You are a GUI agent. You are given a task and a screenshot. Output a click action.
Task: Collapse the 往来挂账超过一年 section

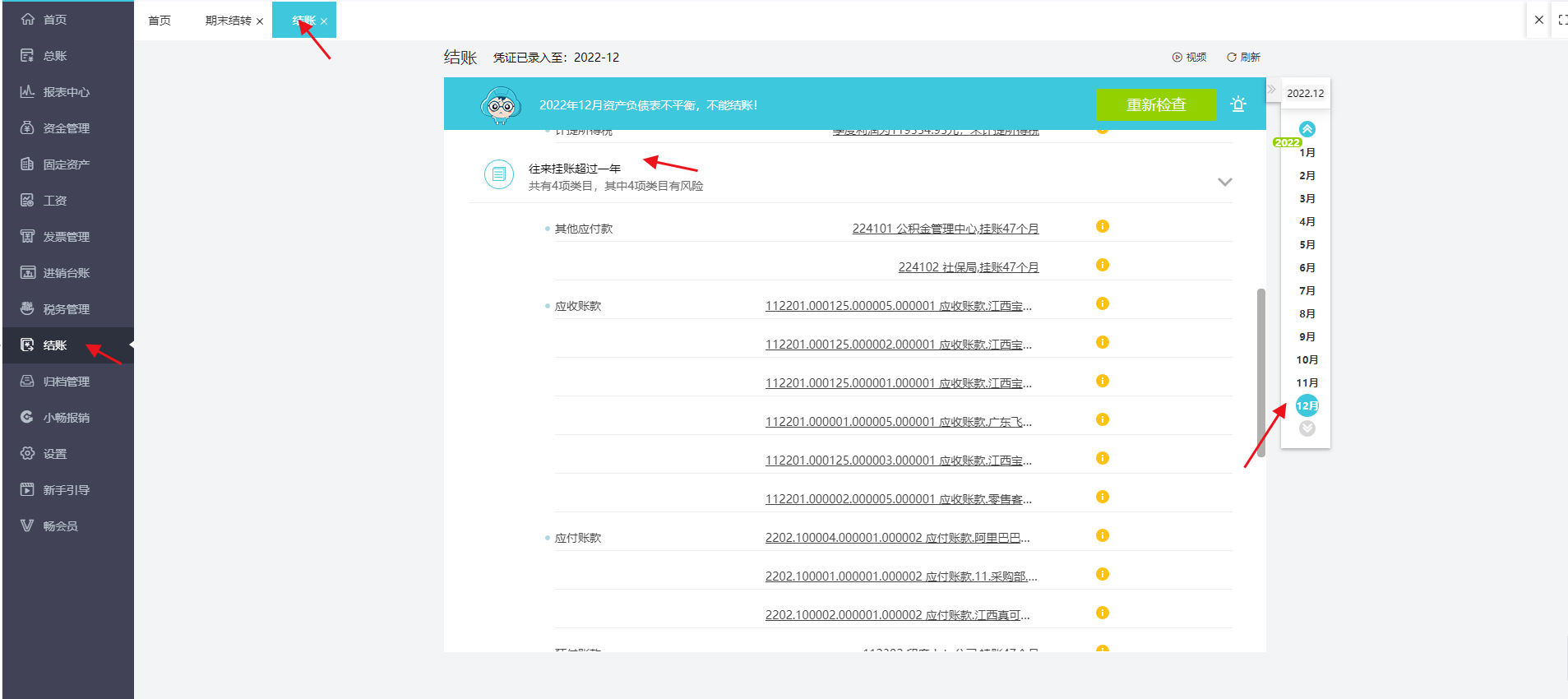coord(1224,182)
